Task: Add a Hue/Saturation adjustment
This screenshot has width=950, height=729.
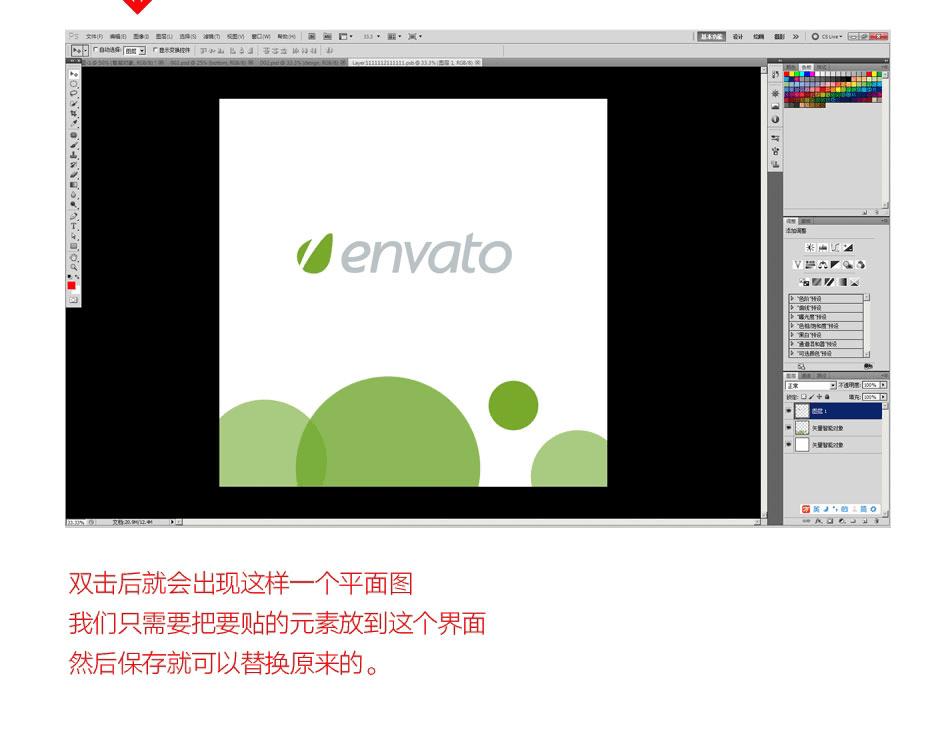Action: pyautogui.click(x=811, y=265)
